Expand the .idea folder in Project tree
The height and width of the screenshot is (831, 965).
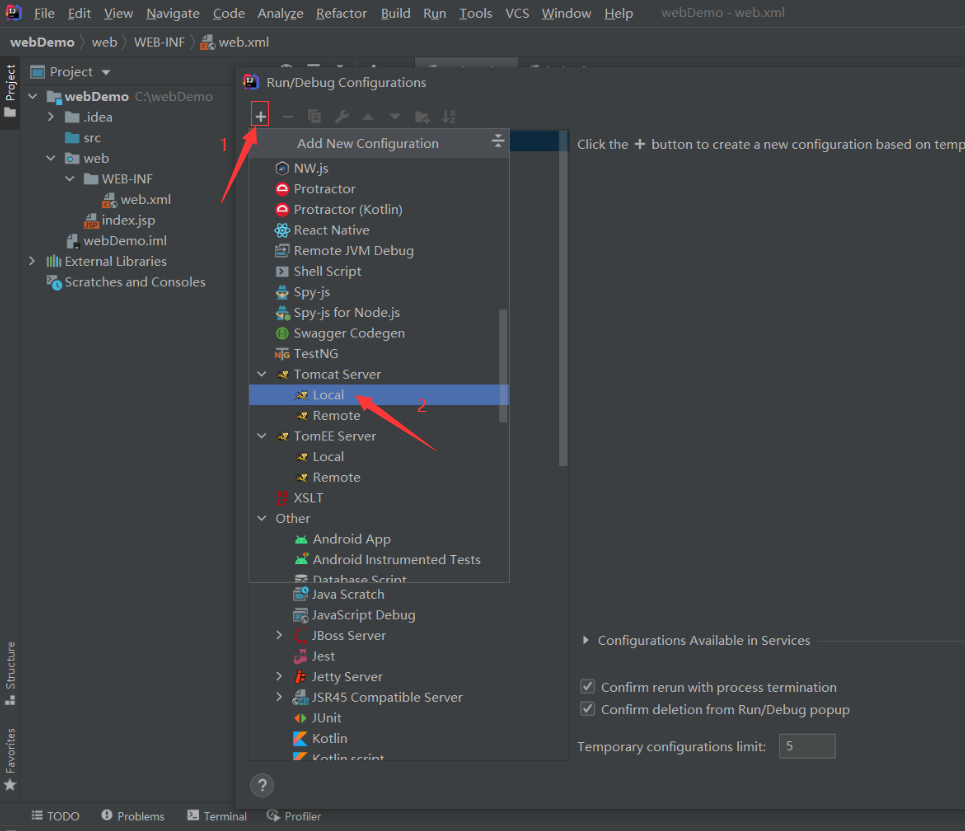click(51, 117)
